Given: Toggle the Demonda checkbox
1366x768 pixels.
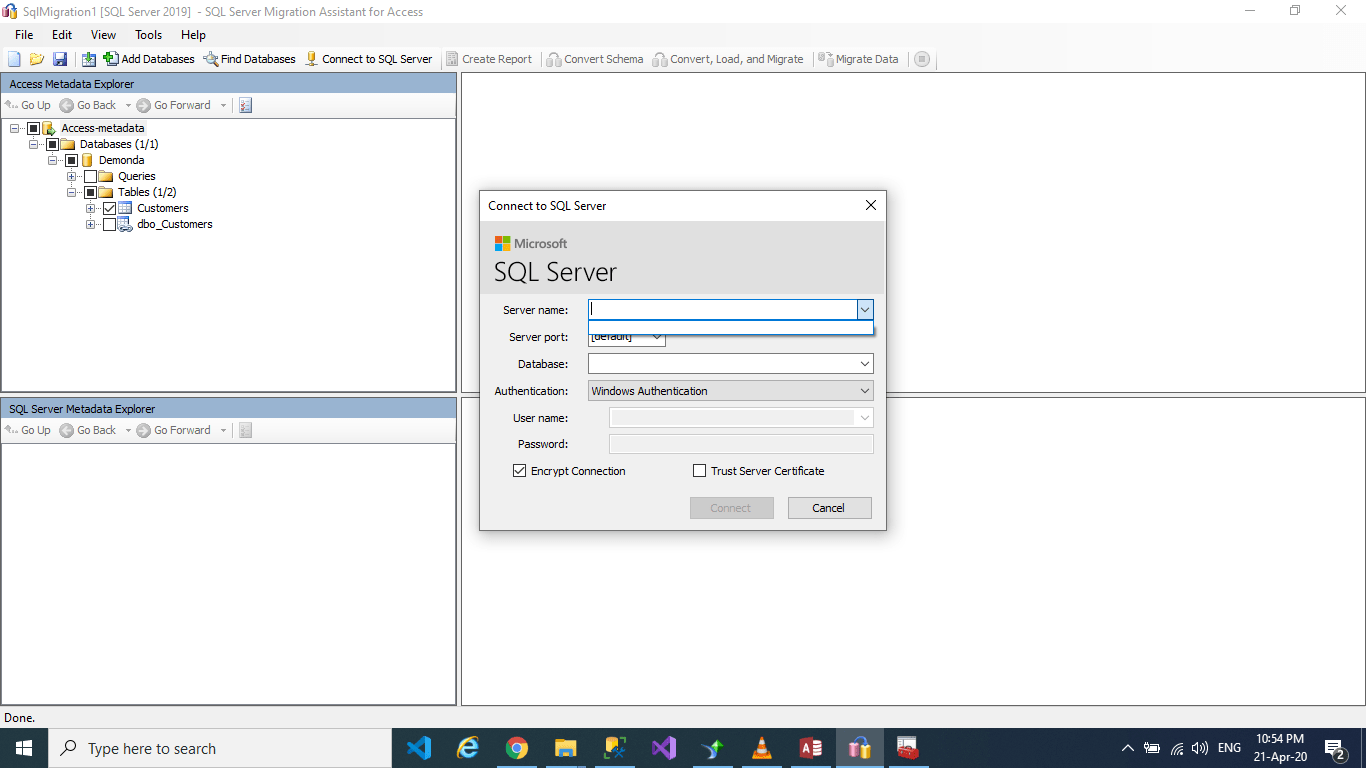Looking at the screenshot, I should pyautogui.click(x=71, y=160).
